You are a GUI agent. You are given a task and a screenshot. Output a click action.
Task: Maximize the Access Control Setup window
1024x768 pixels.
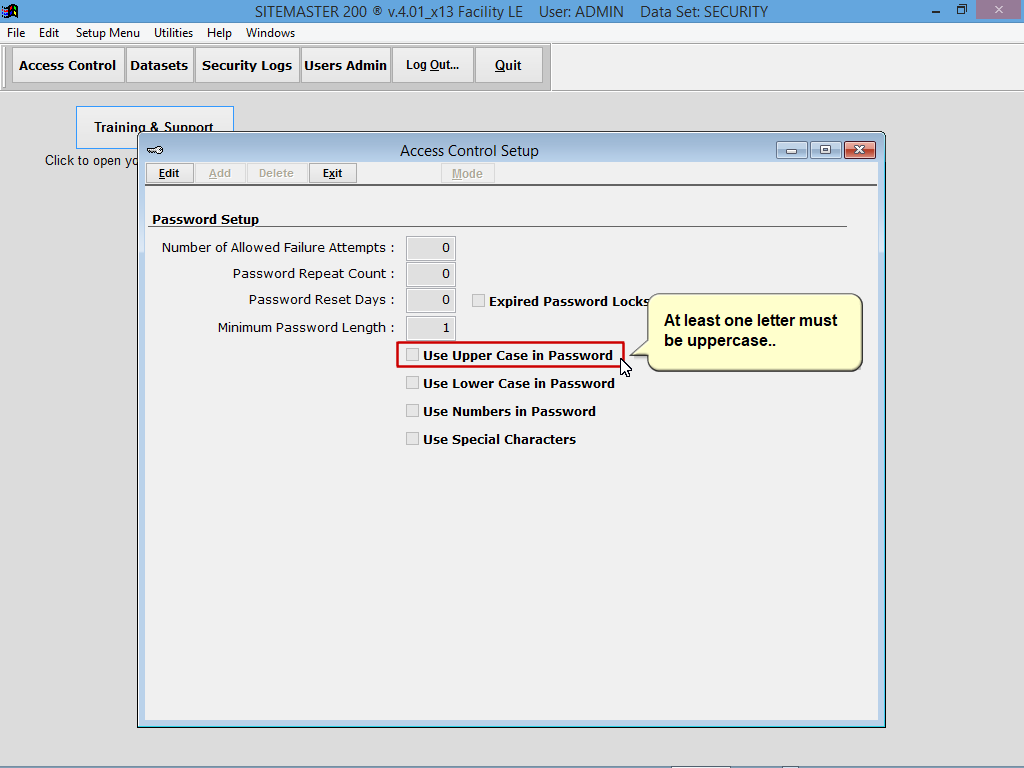pos(825,150)
